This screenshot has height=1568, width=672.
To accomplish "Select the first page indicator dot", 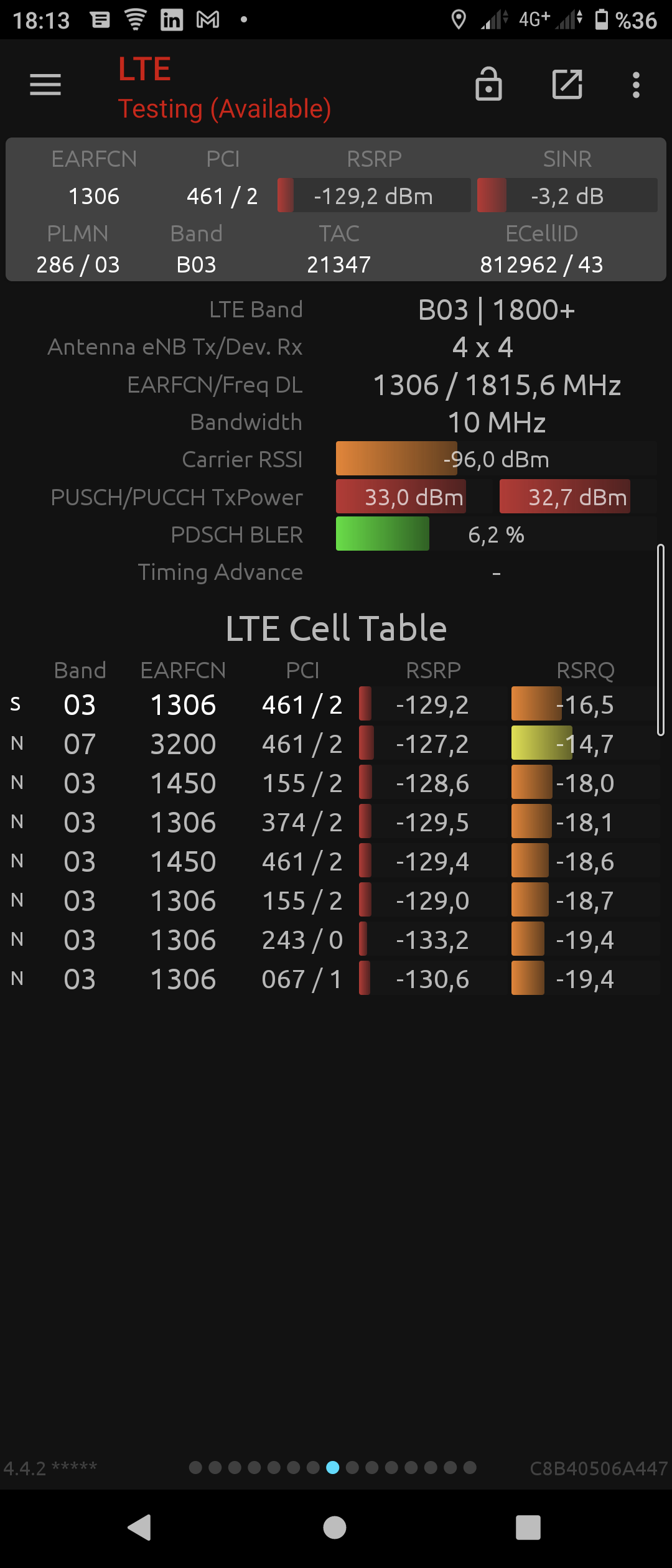I will (195, 1467).
